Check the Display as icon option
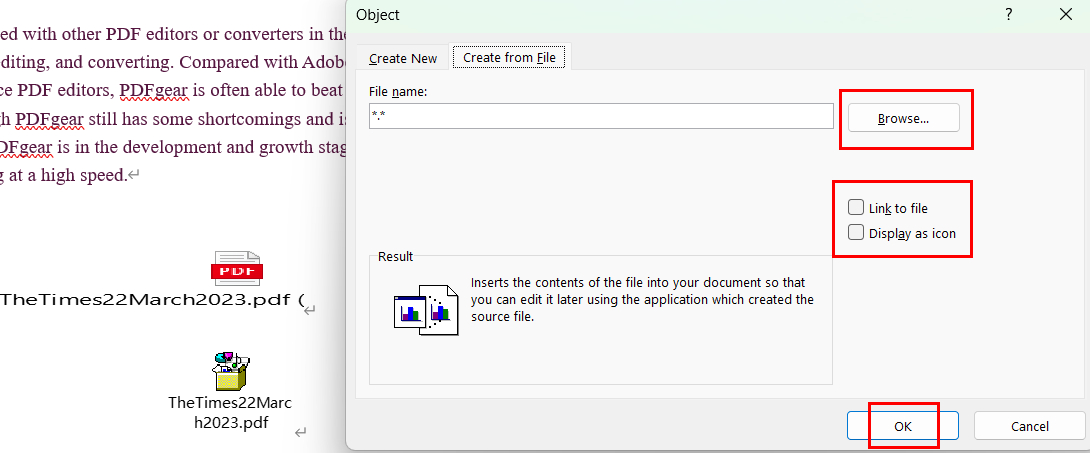This screenshot has height=453, width=1090. [856, 233]
